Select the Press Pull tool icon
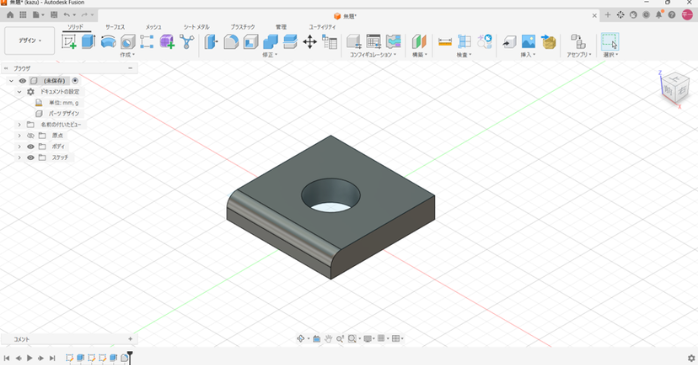The image size is (698, 365). (211, 42)
